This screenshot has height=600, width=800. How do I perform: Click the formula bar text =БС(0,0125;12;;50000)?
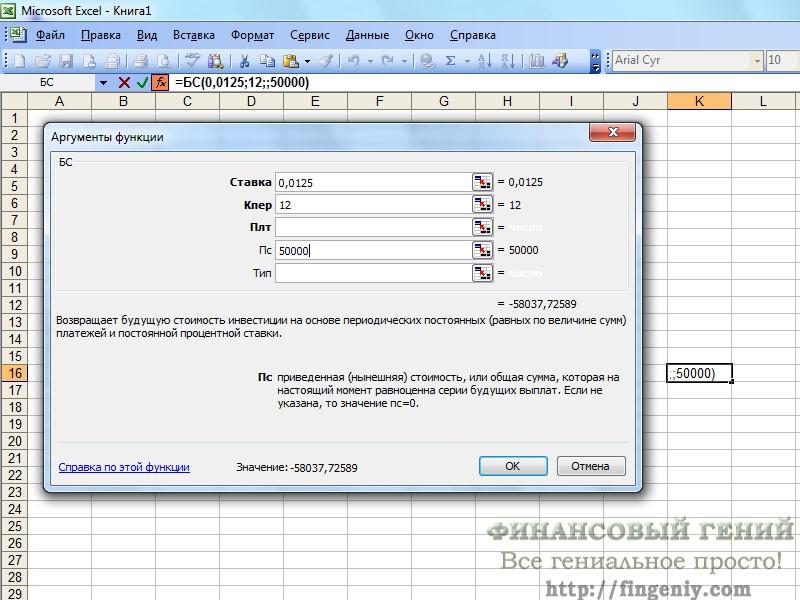[242, 83]
